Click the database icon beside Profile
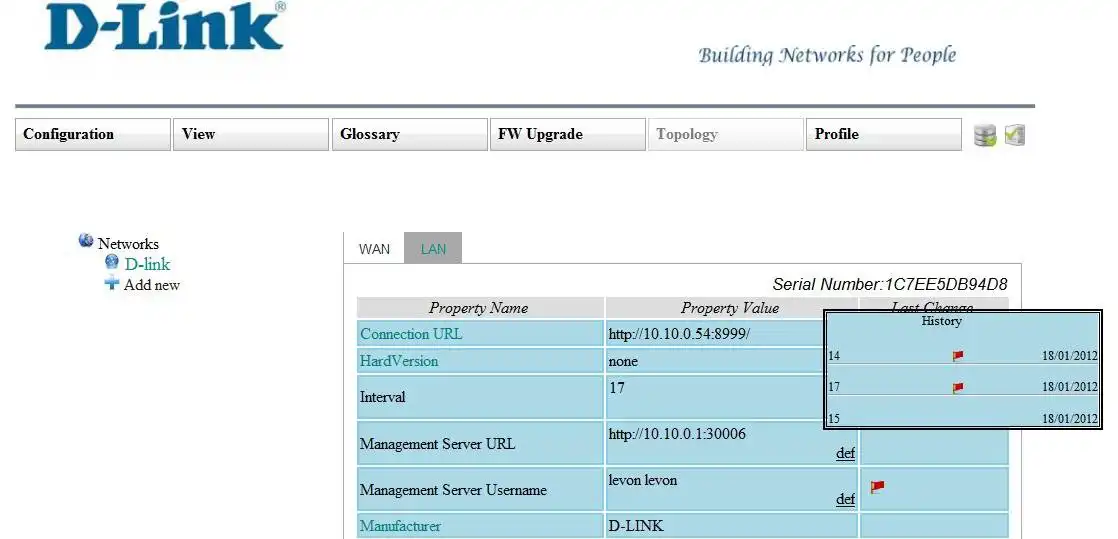This screenshot has height=539, width=1118. pos(985,135)
